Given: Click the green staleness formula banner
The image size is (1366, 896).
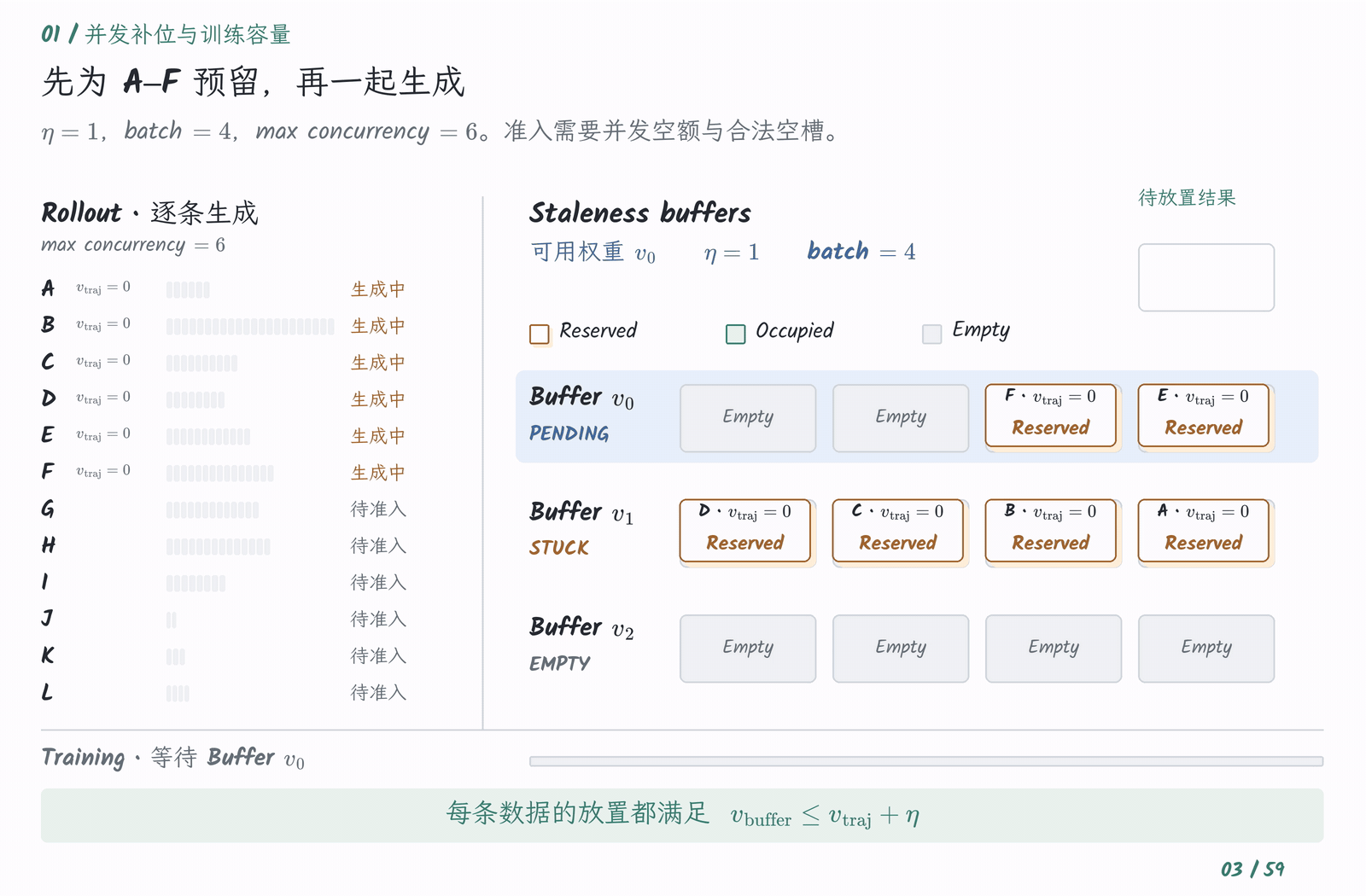Looking at the screenshot, I should (x=682, y=816).
